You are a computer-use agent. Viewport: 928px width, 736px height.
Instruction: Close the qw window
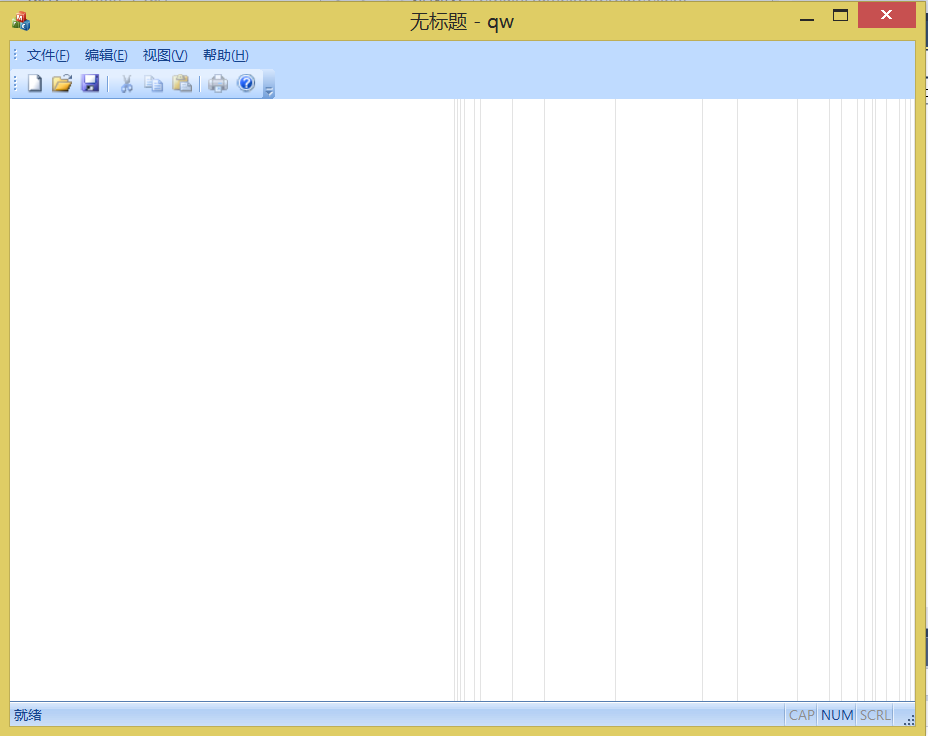point(886,15)
